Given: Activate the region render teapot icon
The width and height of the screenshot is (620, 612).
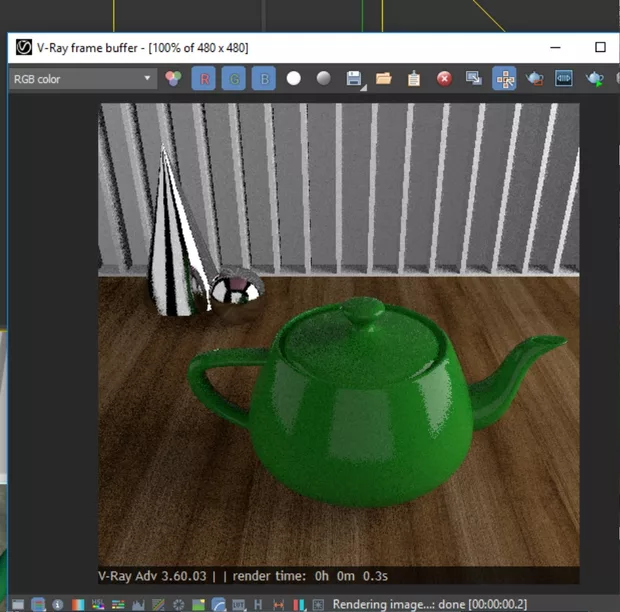Looking at the screenshot, I should coord(535,79).
